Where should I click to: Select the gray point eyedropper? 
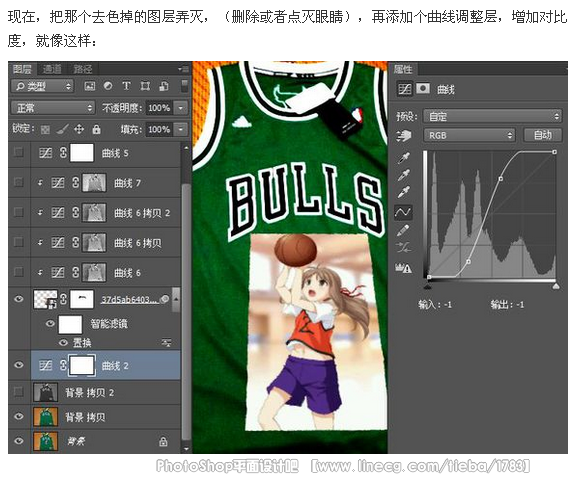coord(403,175)
